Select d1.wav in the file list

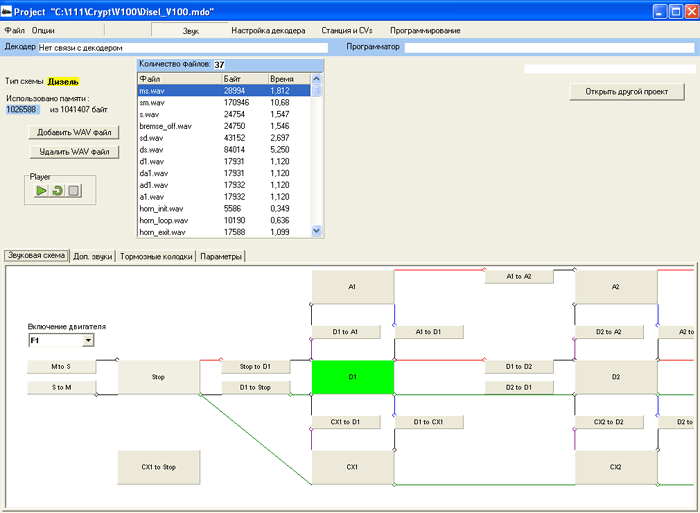coord(224,162)
